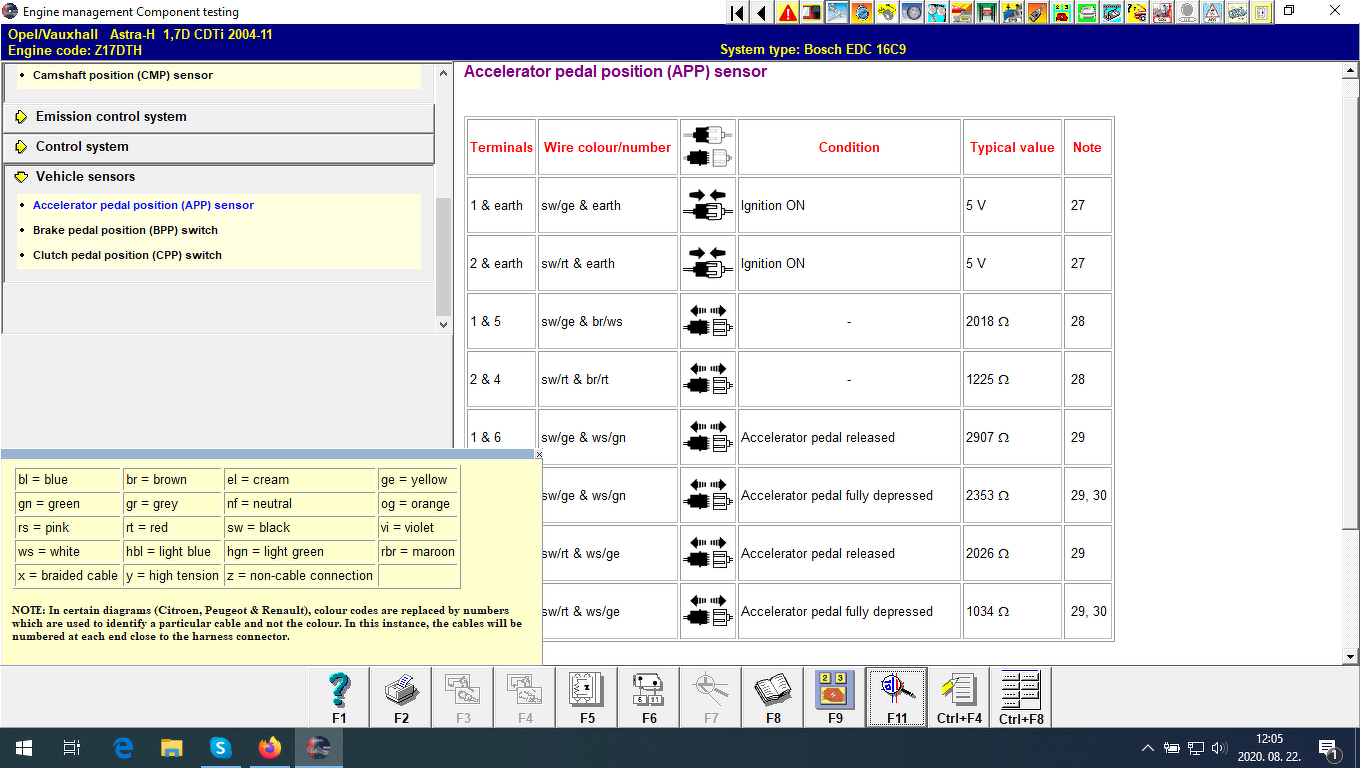Screen dimensions: 1360x768
Task: Click the Ctrl+F8 table list button
Action: 1021,697
